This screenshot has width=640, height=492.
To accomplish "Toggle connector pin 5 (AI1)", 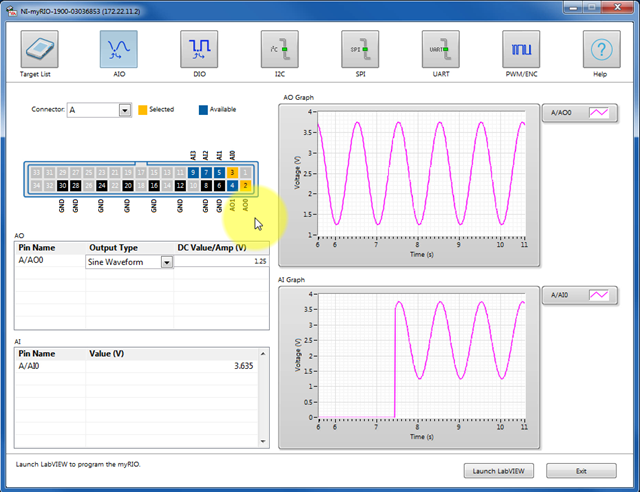I will (219, 172).
